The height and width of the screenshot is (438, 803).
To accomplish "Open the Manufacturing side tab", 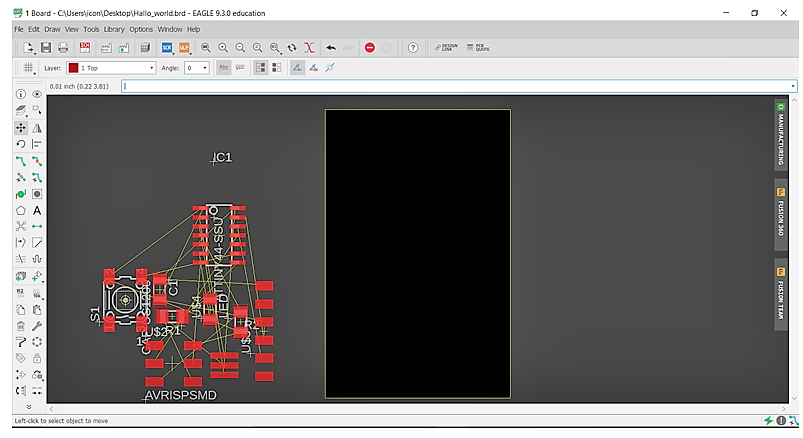I will point(780,135).
